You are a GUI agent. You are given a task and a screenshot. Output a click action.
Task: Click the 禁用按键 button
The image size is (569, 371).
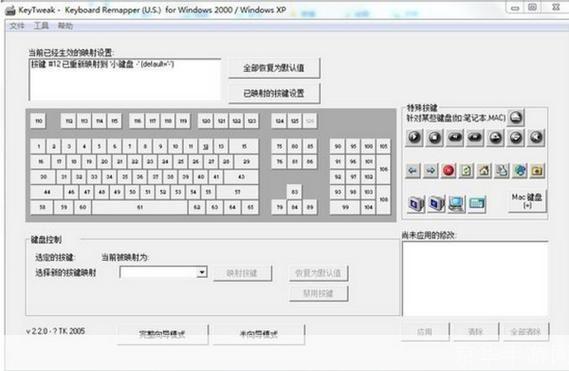coord(318,293)
